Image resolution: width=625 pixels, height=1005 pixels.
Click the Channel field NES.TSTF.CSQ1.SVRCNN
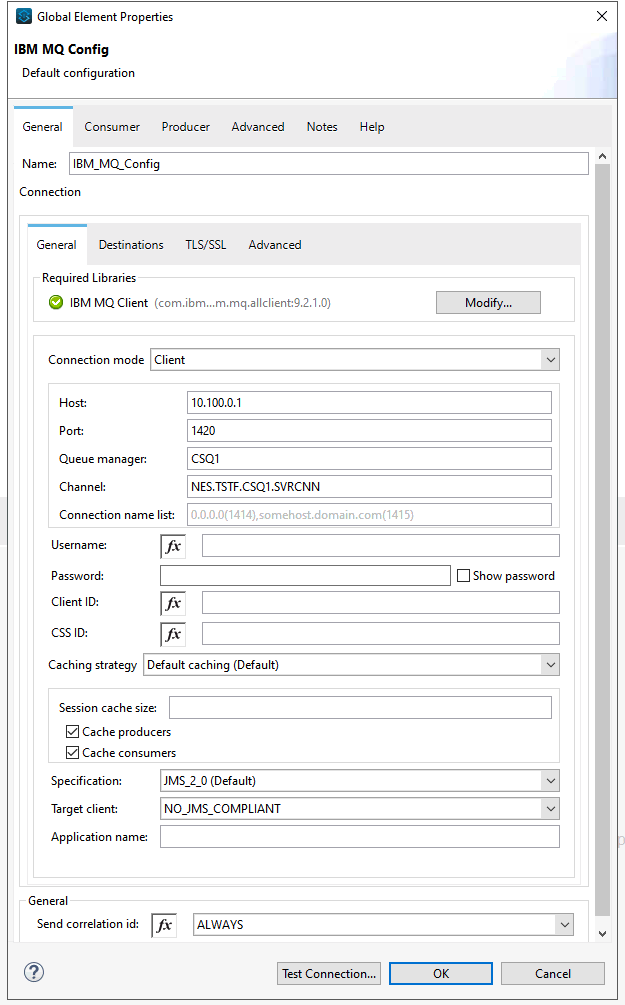click(369, 486)
